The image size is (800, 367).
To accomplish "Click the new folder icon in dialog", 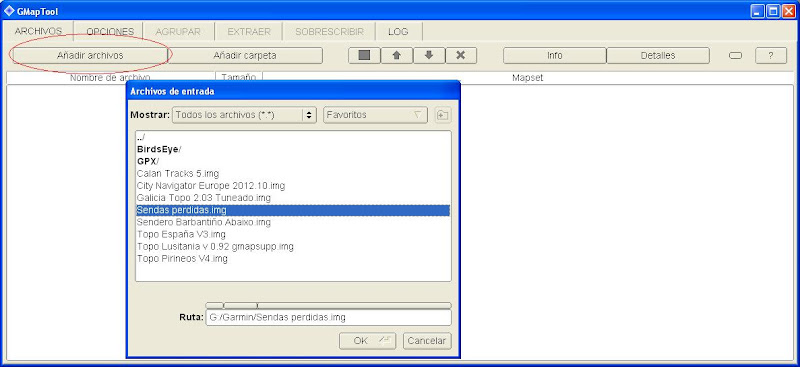I will (x=442, y=115).
